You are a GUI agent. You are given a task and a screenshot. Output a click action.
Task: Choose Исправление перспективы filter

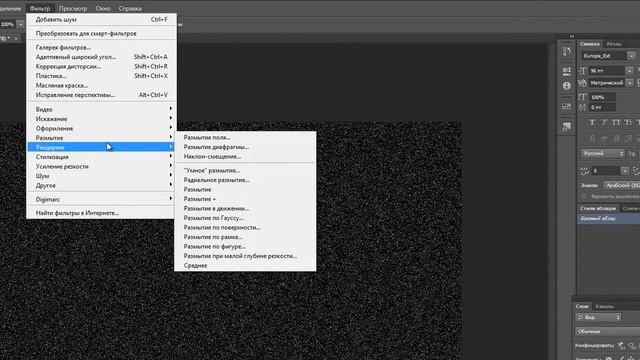102,95
